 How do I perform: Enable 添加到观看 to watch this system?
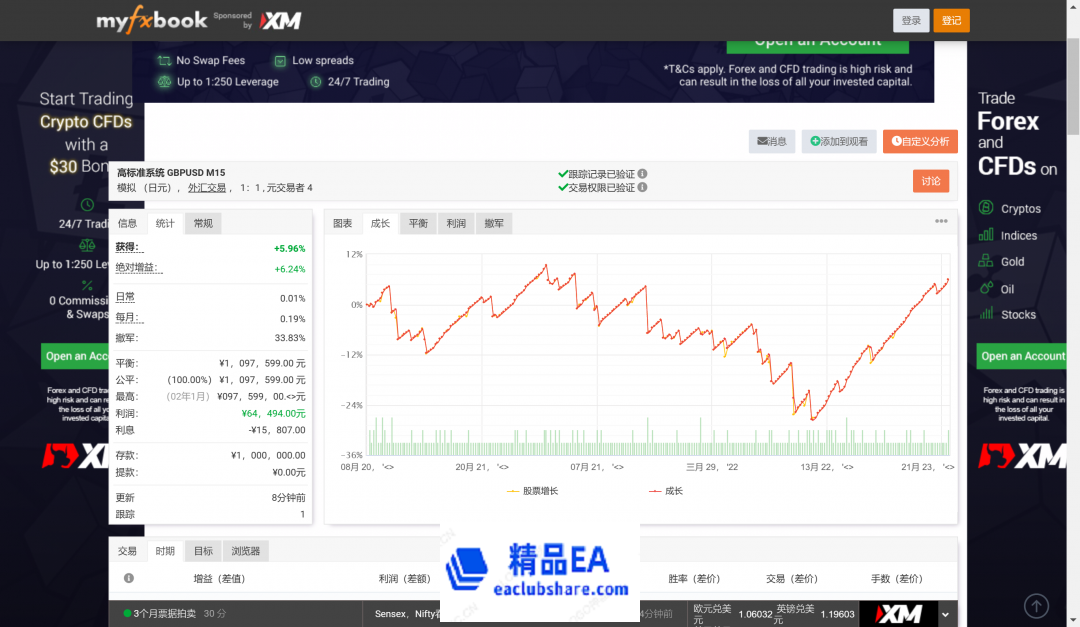click(x=838, y=141)
